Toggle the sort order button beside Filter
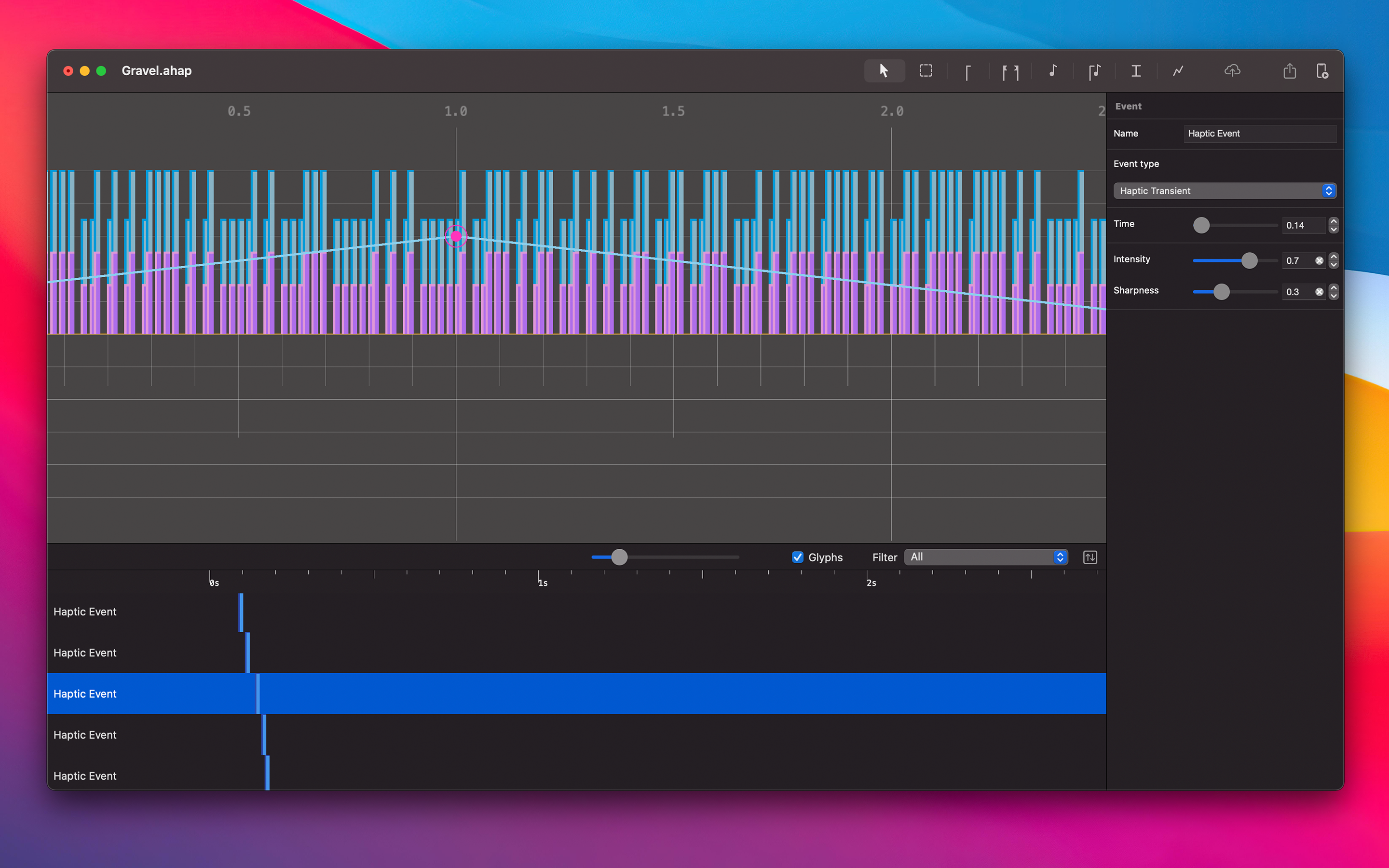The image size is (1389, 868). pyautogui.click(x=1089, y=557)
